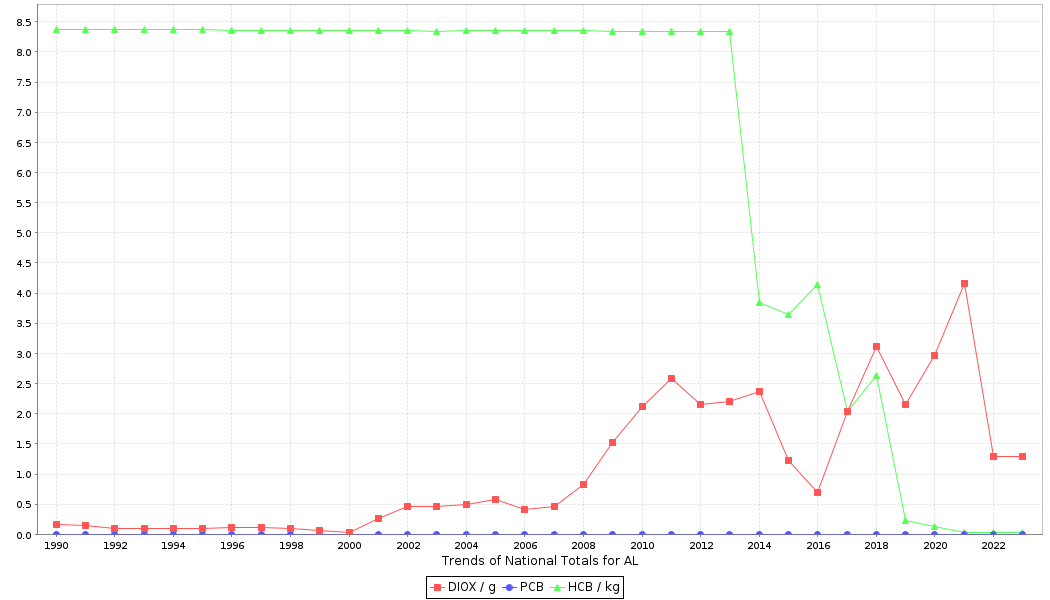Click the blue PCB circle legend marker
Screen dimensions: 1050x600
[x=509, y=587]
